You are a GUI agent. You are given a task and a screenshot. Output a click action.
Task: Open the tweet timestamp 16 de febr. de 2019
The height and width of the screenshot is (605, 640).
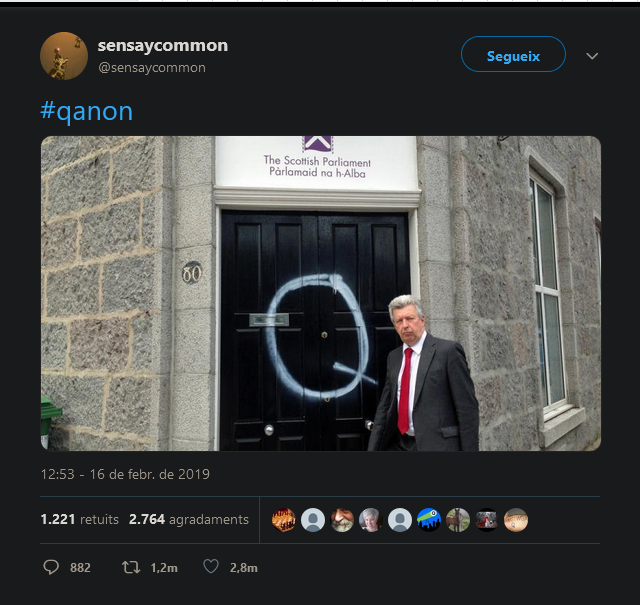(x=125, y=474)
